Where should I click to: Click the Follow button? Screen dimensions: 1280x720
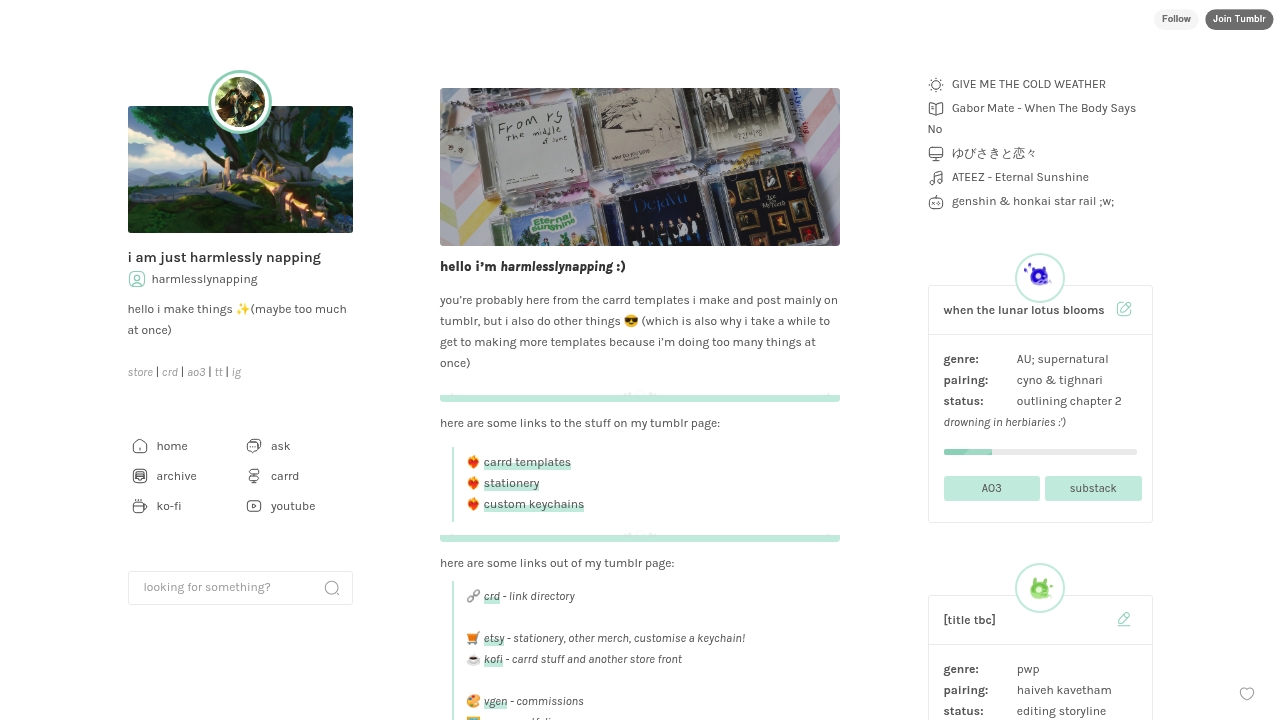click(1176, 19)
